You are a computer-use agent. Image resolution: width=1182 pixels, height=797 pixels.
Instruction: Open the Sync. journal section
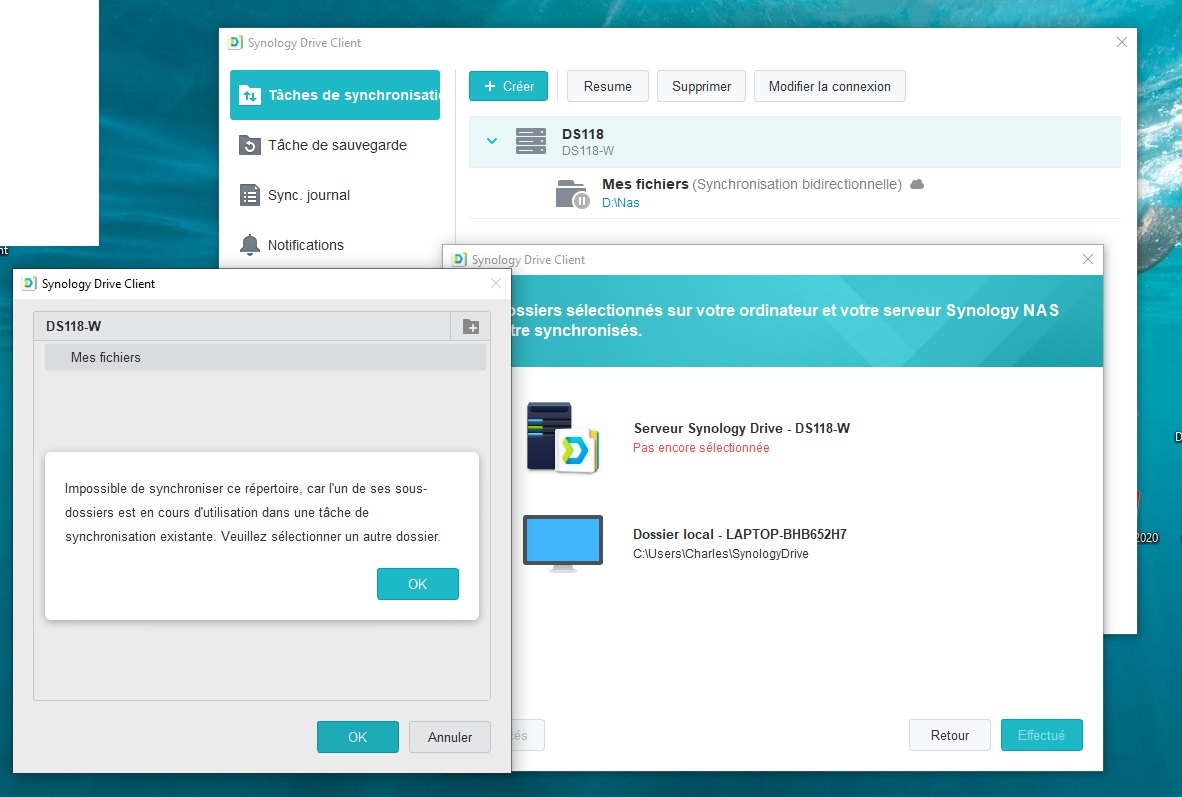335,195
